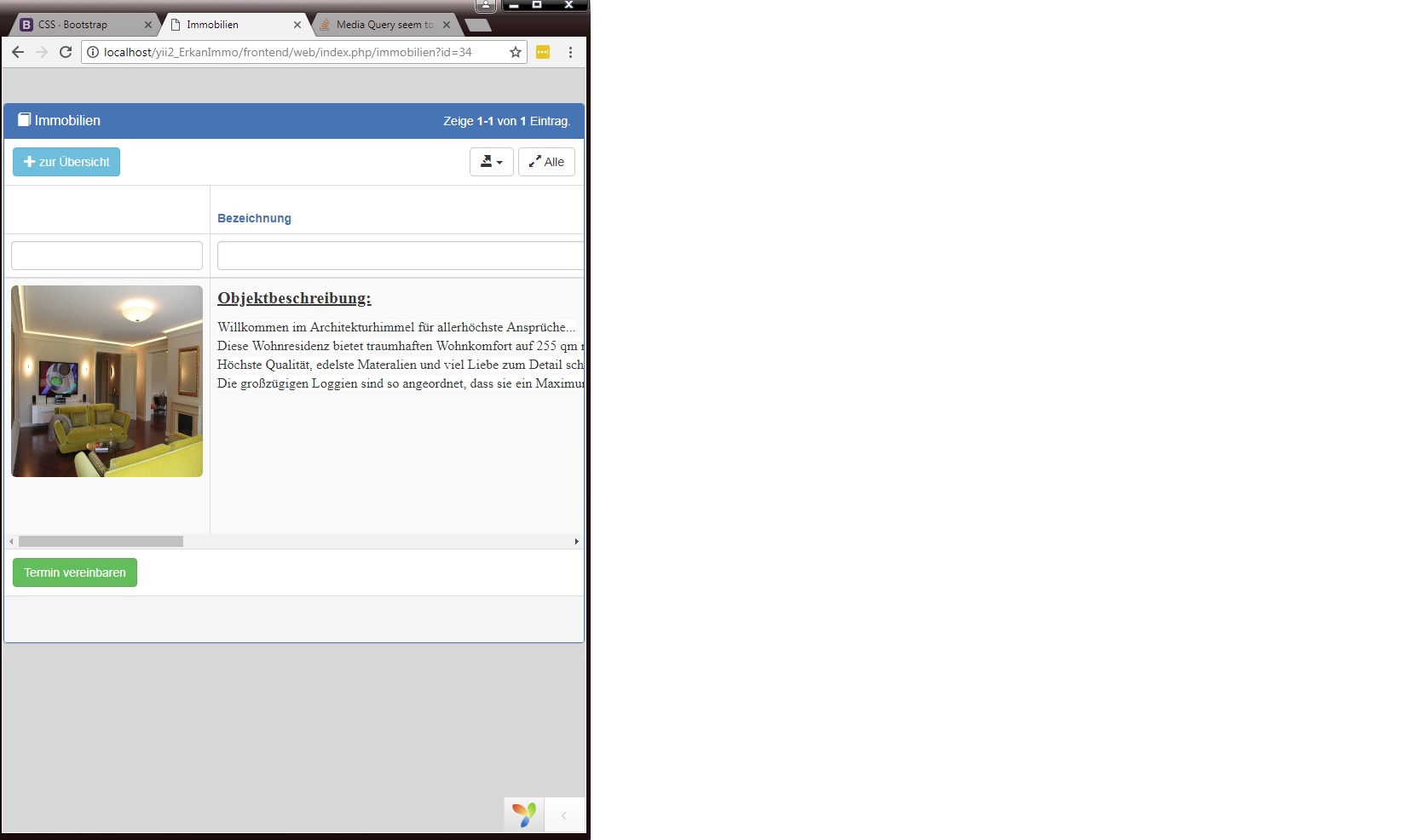1425x840 pixels.
Task: Open Chrome's three-dot menu
Action: click(571, 52)
